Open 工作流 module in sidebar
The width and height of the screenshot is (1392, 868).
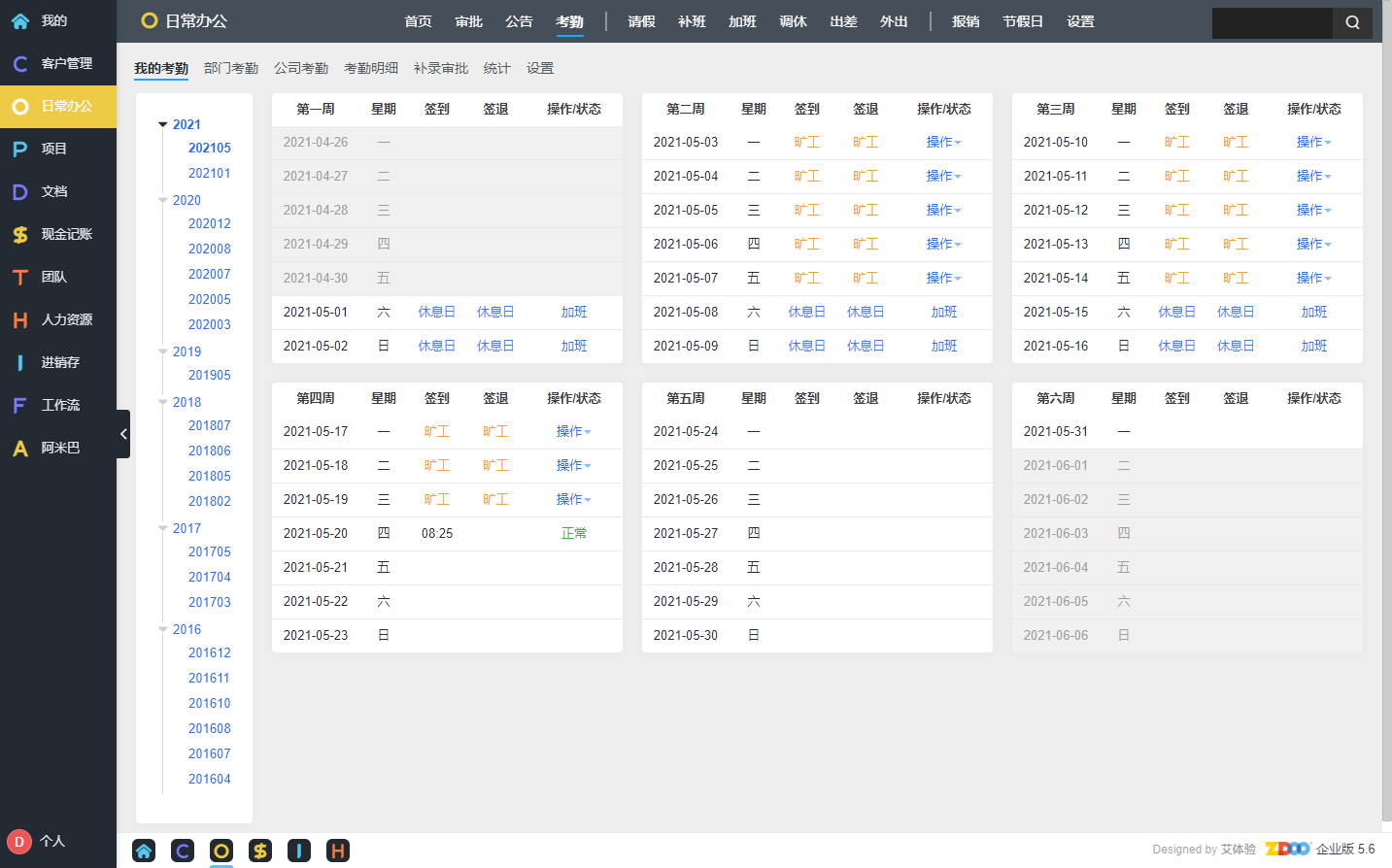click(58, 405)
